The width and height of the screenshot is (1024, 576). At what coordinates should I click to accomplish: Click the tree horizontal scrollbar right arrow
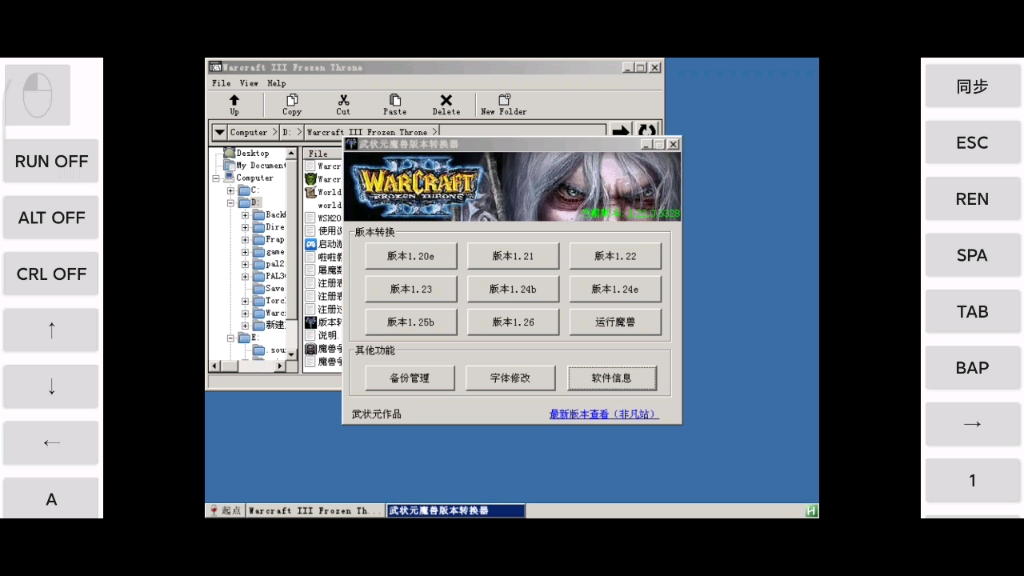click(280, 366)
